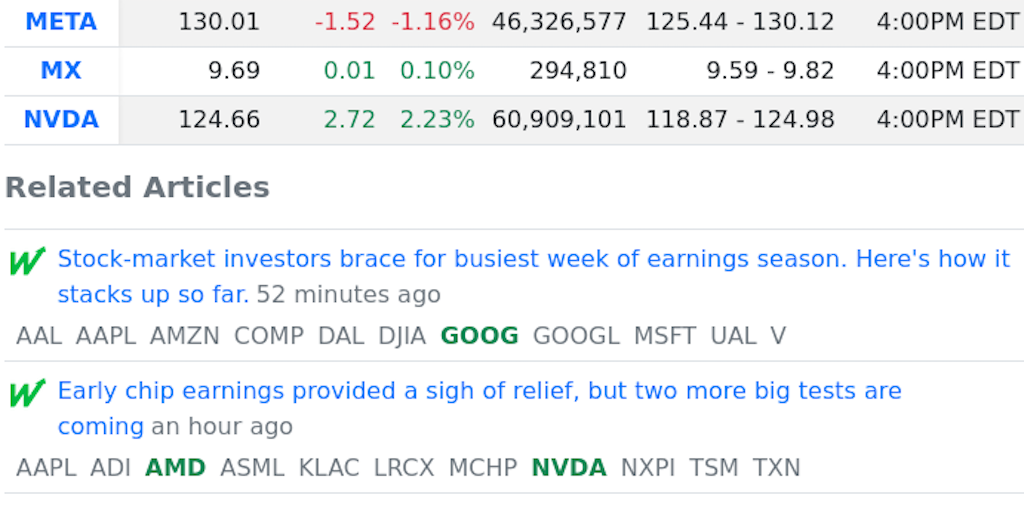Click the AAL ticker tag

(x=39, y=336)
